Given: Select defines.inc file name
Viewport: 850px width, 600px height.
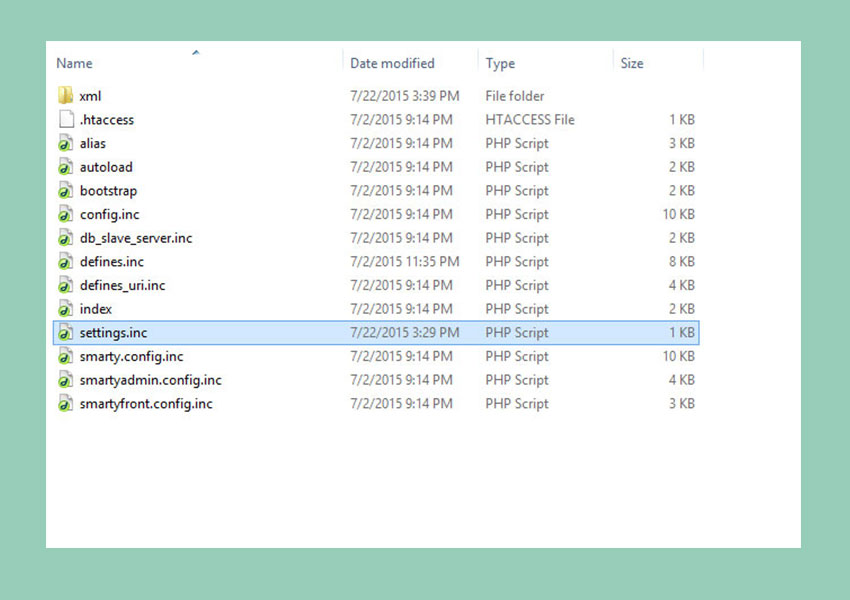Looking at the screenshot, I should pos(112,262).
